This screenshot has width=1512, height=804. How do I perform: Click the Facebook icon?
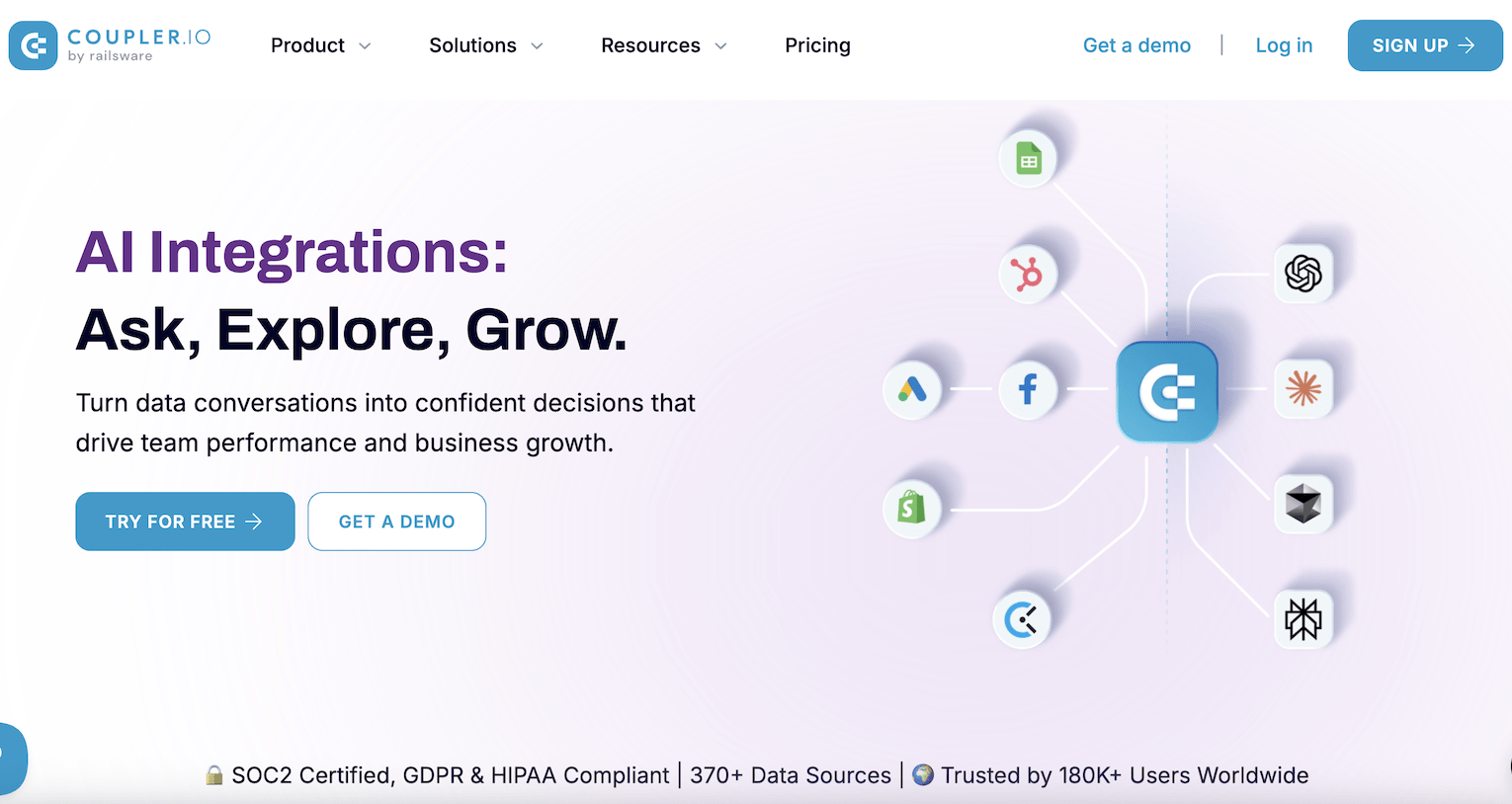[1028, 389]
